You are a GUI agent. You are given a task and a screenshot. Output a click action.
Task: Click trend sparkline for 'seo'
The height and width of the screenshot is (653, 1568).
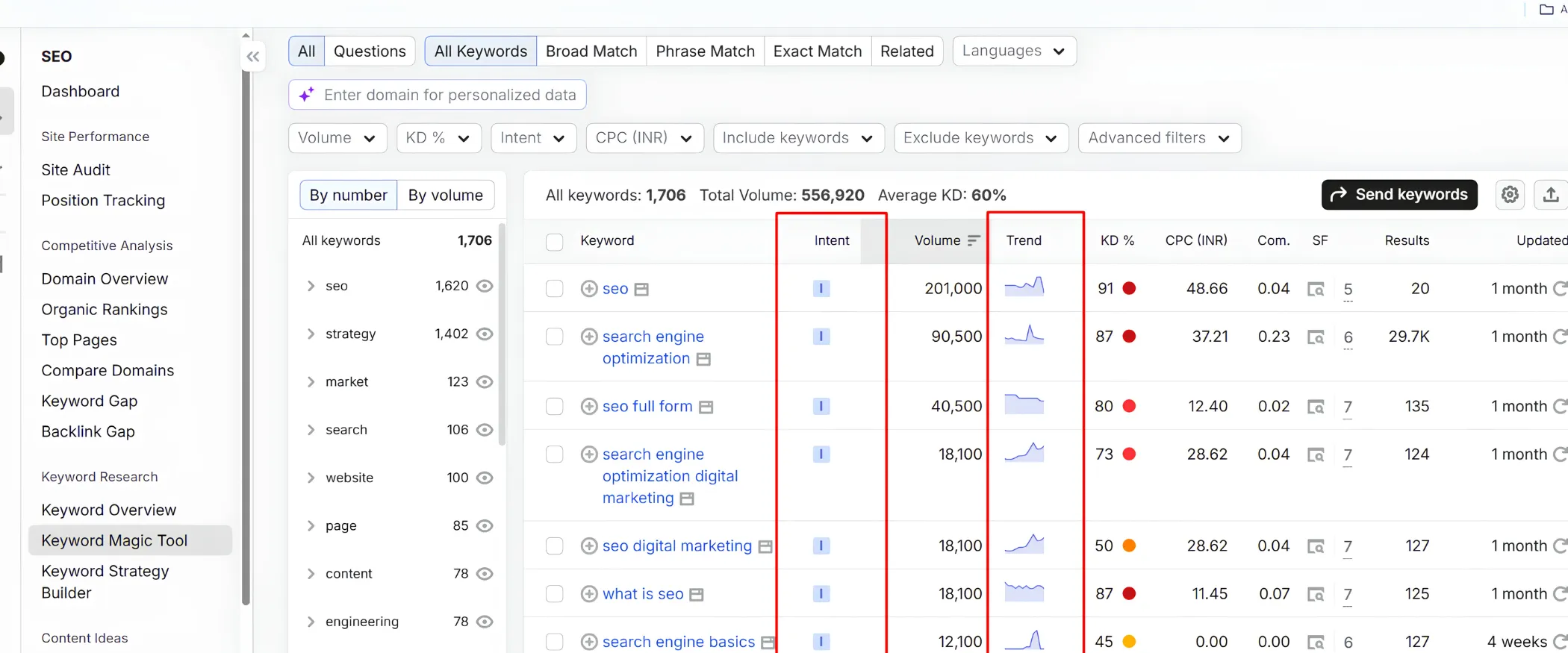point(1024,287)
